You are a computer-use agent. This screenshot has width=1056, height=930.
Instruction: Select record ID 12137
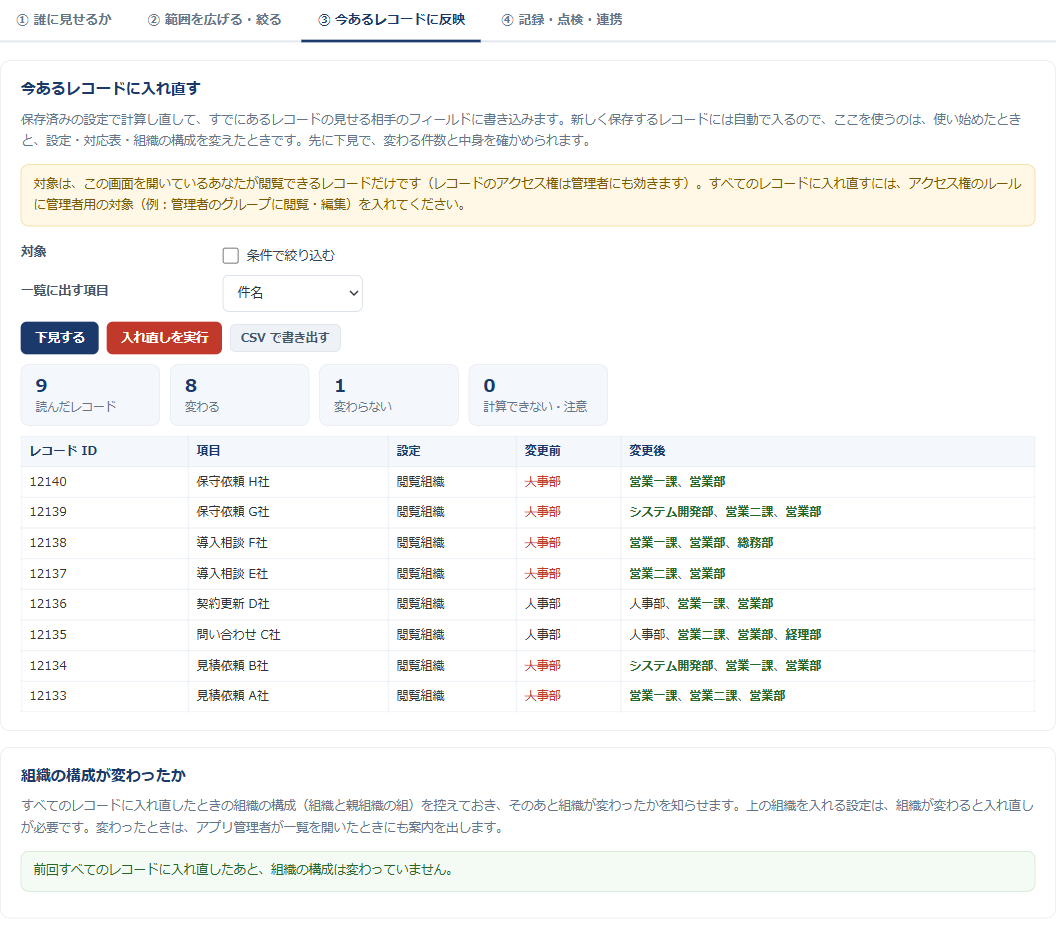(48, 574)
